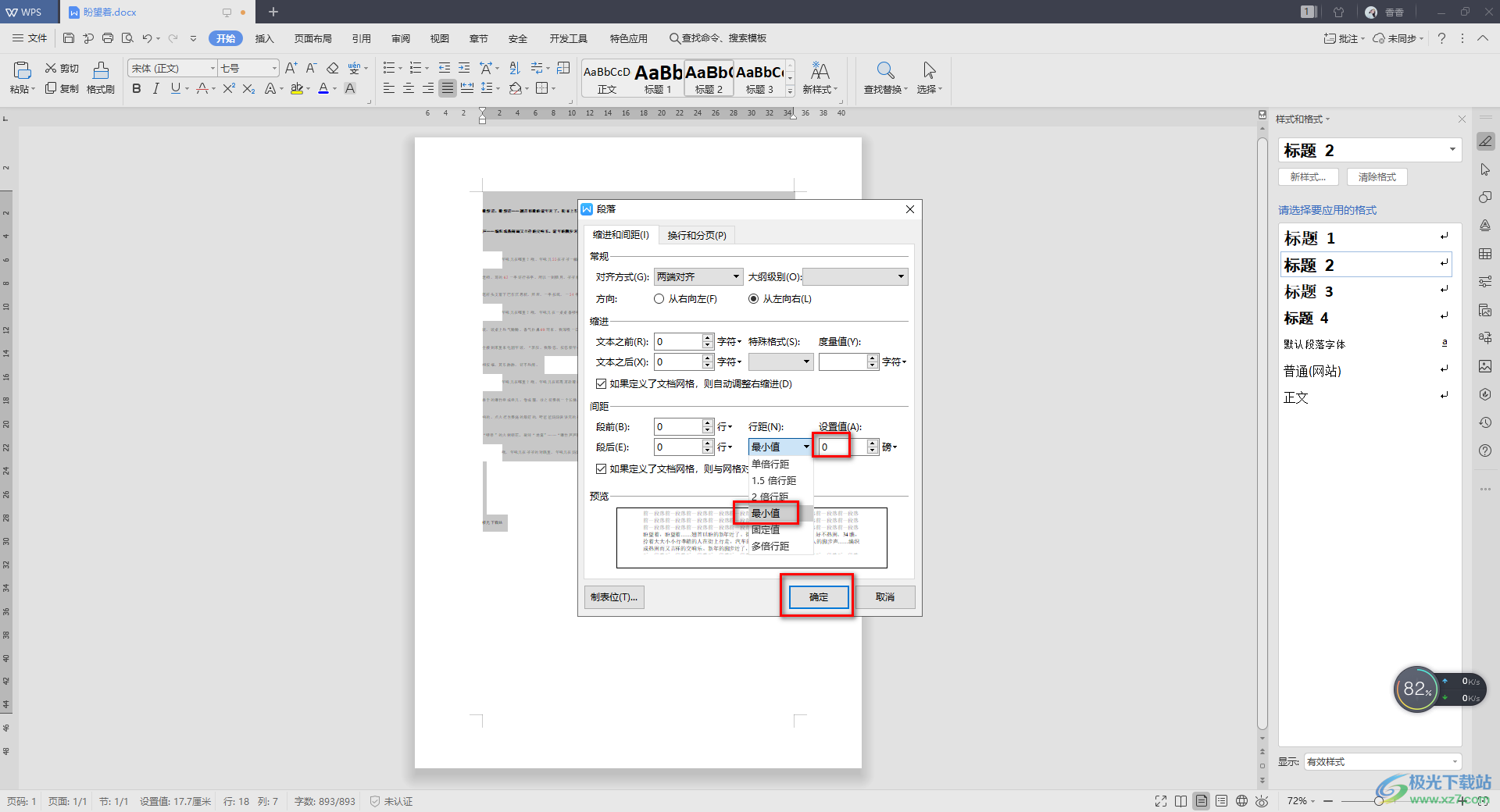
Task: Open the 审阅 ribbon tab
Action: tap(401, 38)
